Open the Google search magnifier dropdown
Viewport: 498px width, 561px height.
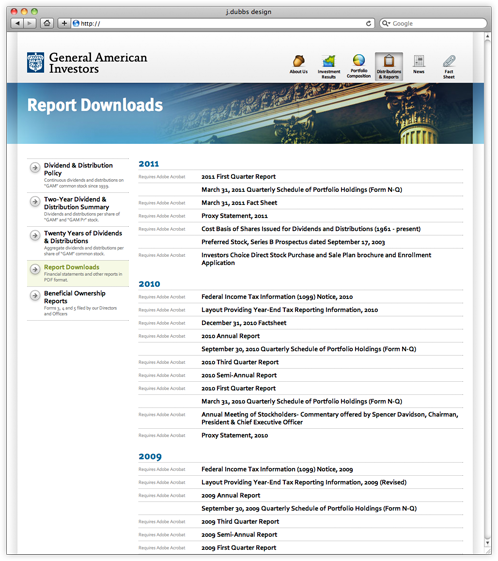[386, 23]
